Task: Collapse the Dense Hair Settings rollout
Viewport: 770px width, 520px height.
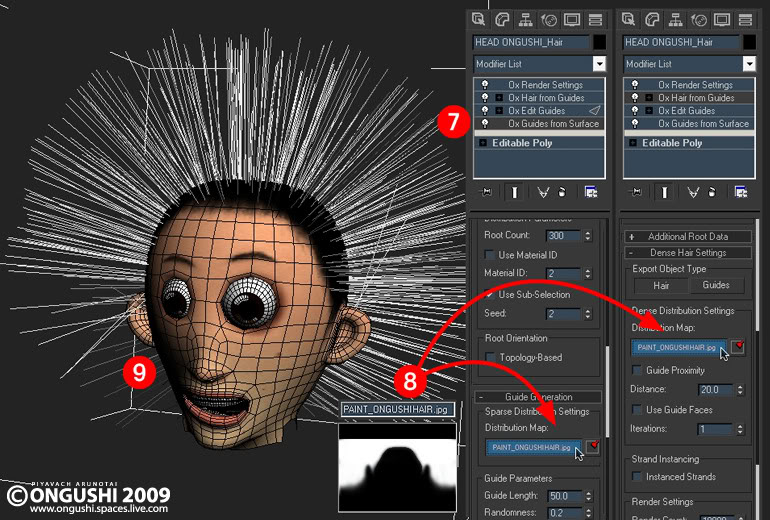Action: click(688, 253)
